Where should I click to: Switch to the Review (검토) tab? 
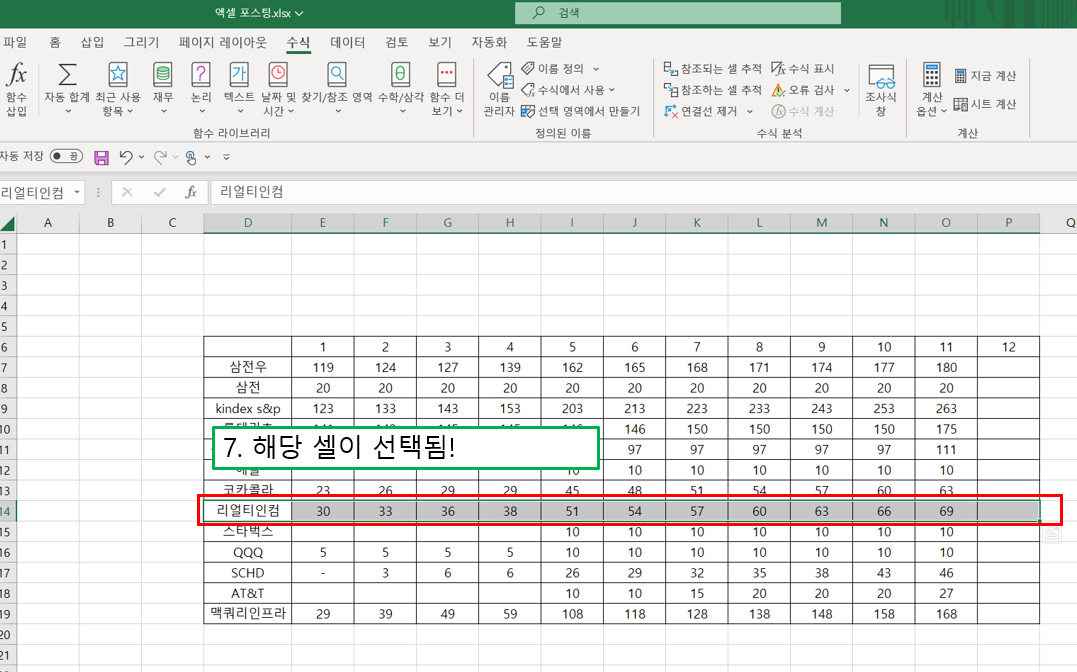click(x=396, y=42)
